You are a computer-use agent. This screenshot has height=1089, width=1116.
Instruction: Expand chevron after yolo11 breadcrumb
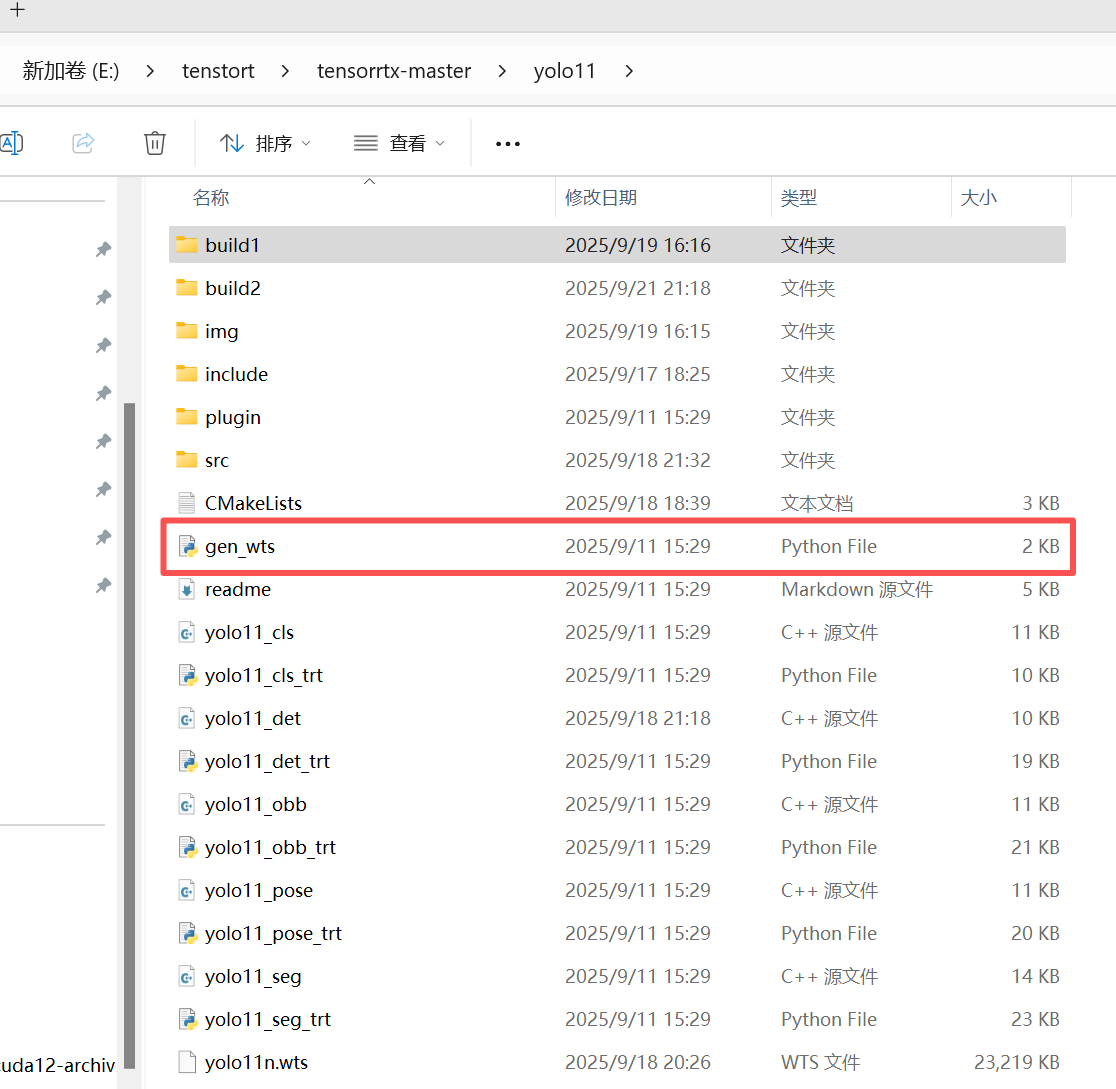(629, 71)
